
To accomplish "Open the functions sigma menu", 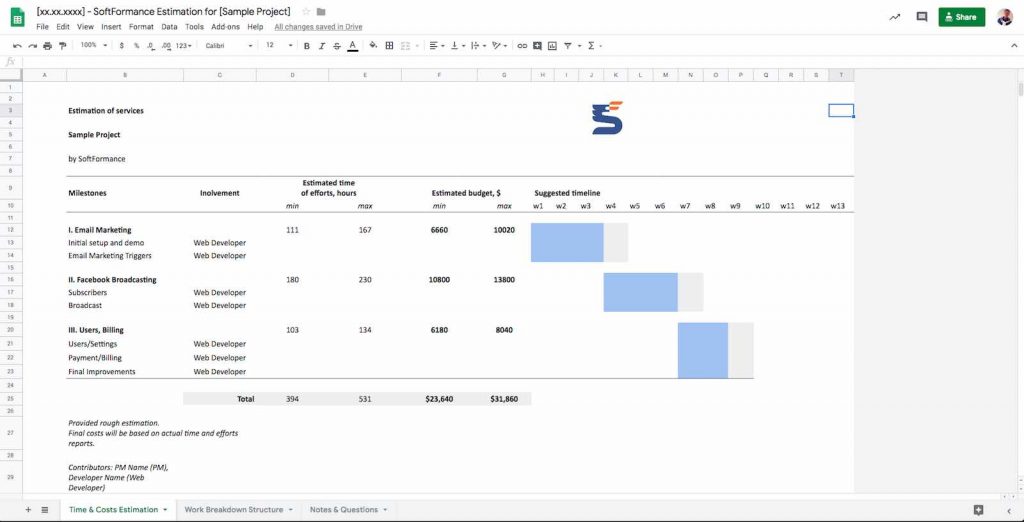I will click(594, 46).
